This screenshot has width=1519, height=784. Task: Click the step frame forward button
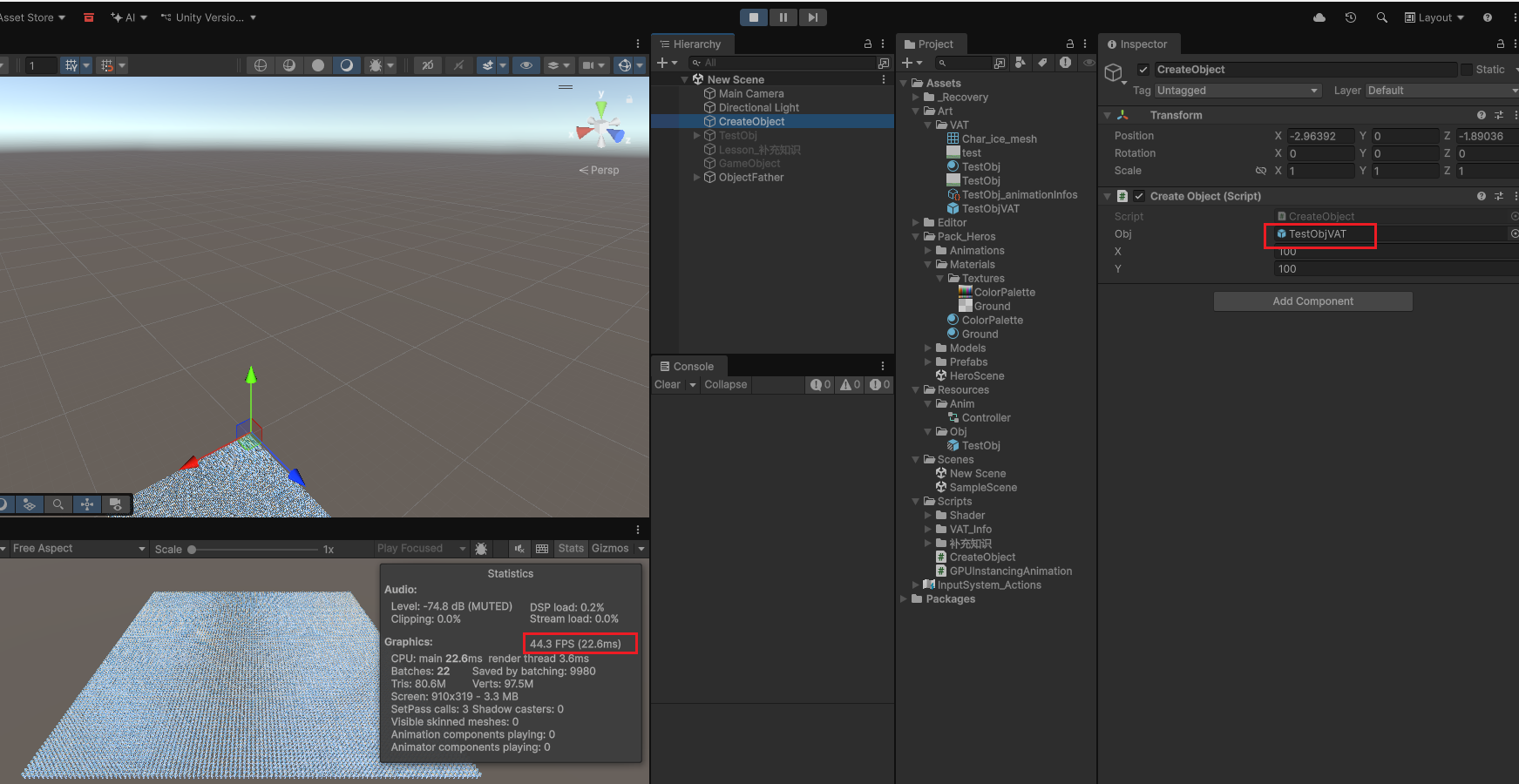[812, 17]
